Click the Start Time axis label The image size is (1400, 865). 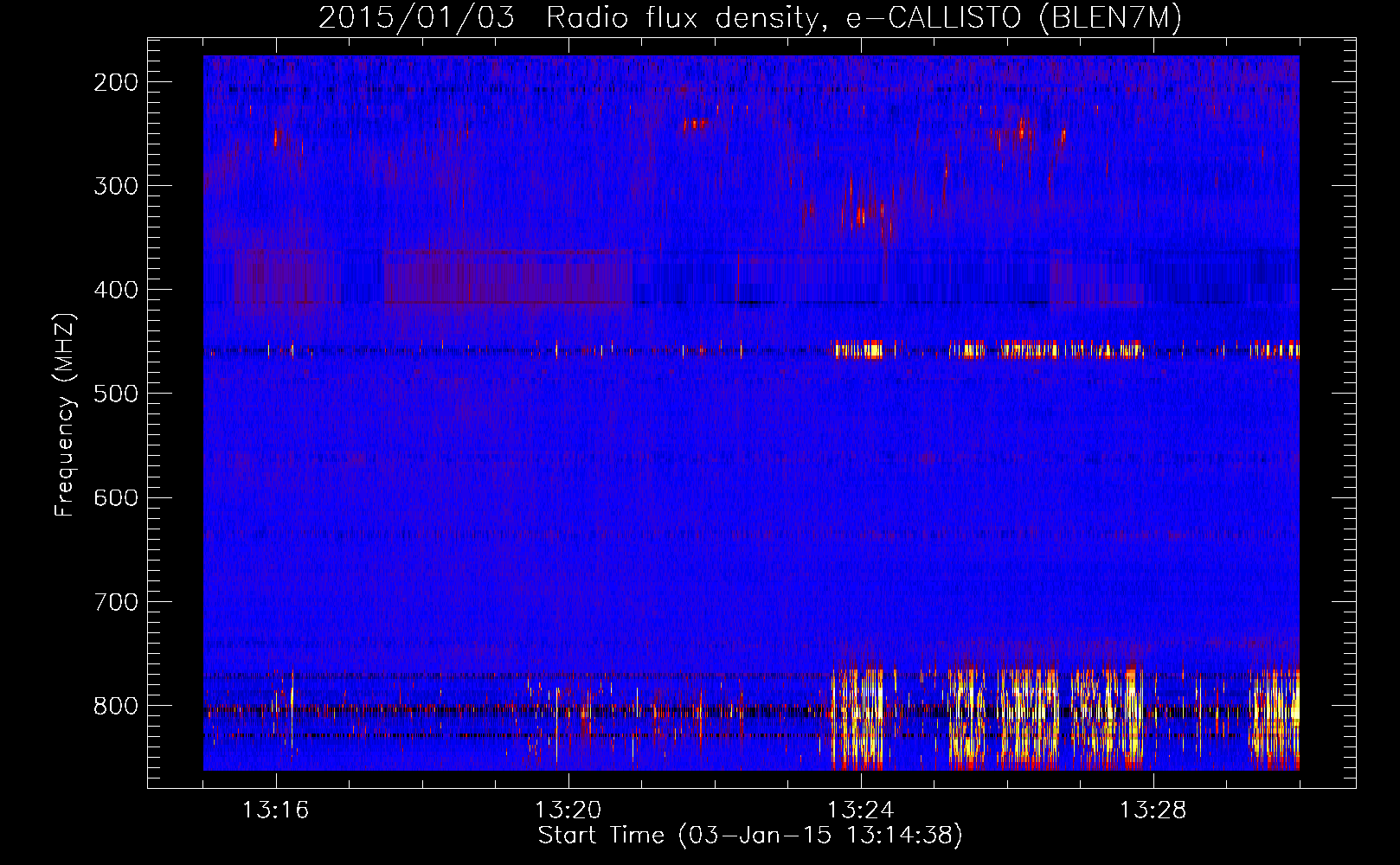(x=750, y=835)
